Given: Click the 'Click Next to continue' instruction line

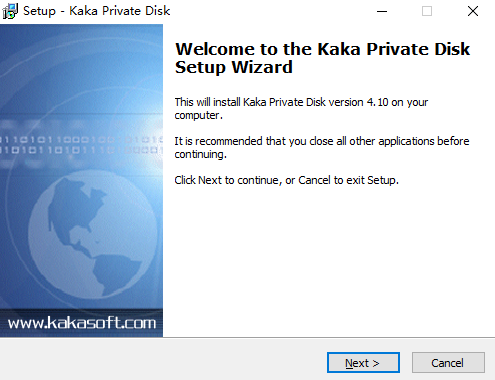Looking at the screenshot, I should click(x=286, y=180).
